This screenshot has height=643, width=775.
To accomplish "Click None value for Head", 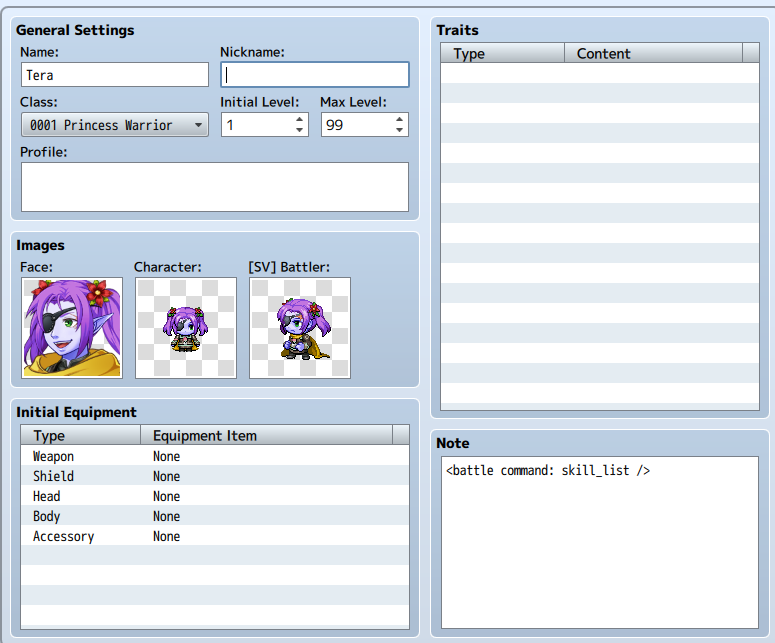I will click(167, 496).
